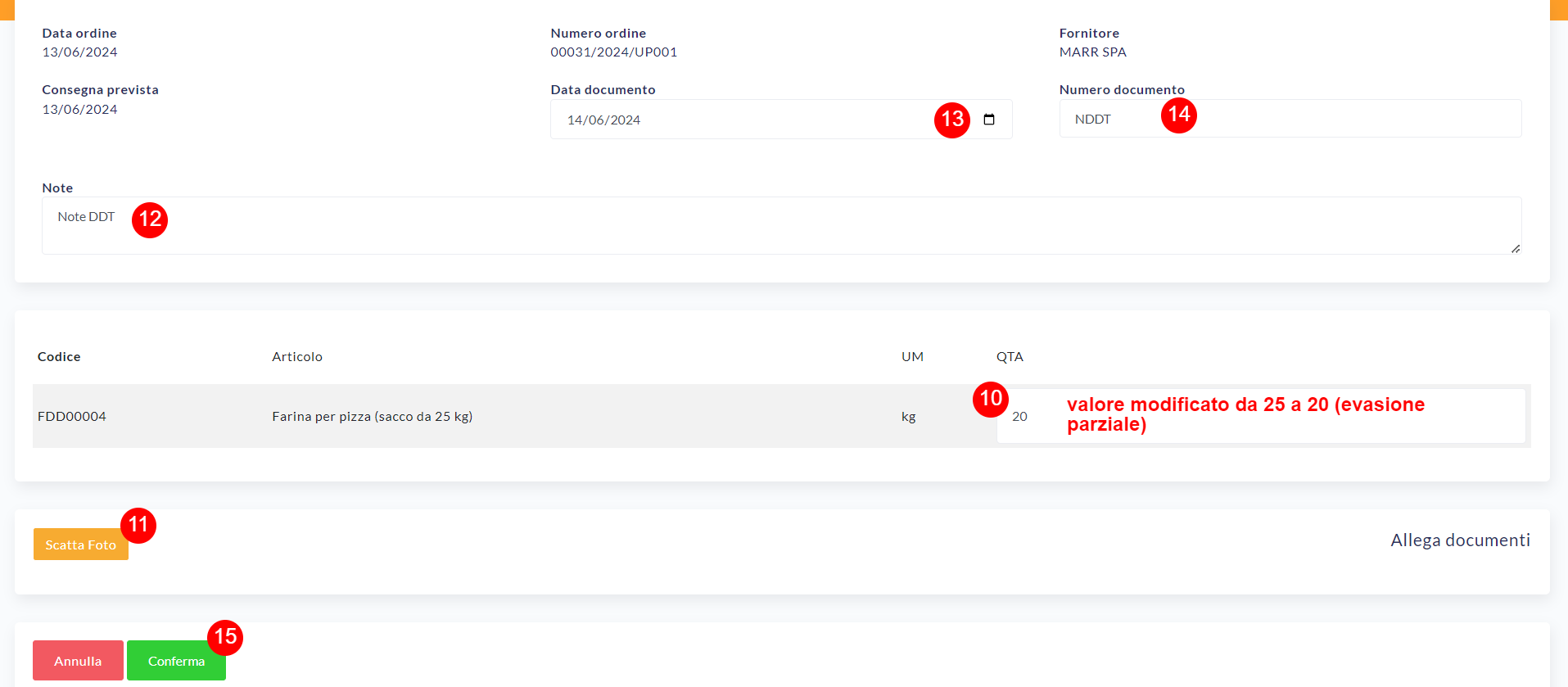The width and height of the screenshot is (1568, 687).
Task: Click the red badge numbered 12
Action: click(x=150, y=219)
